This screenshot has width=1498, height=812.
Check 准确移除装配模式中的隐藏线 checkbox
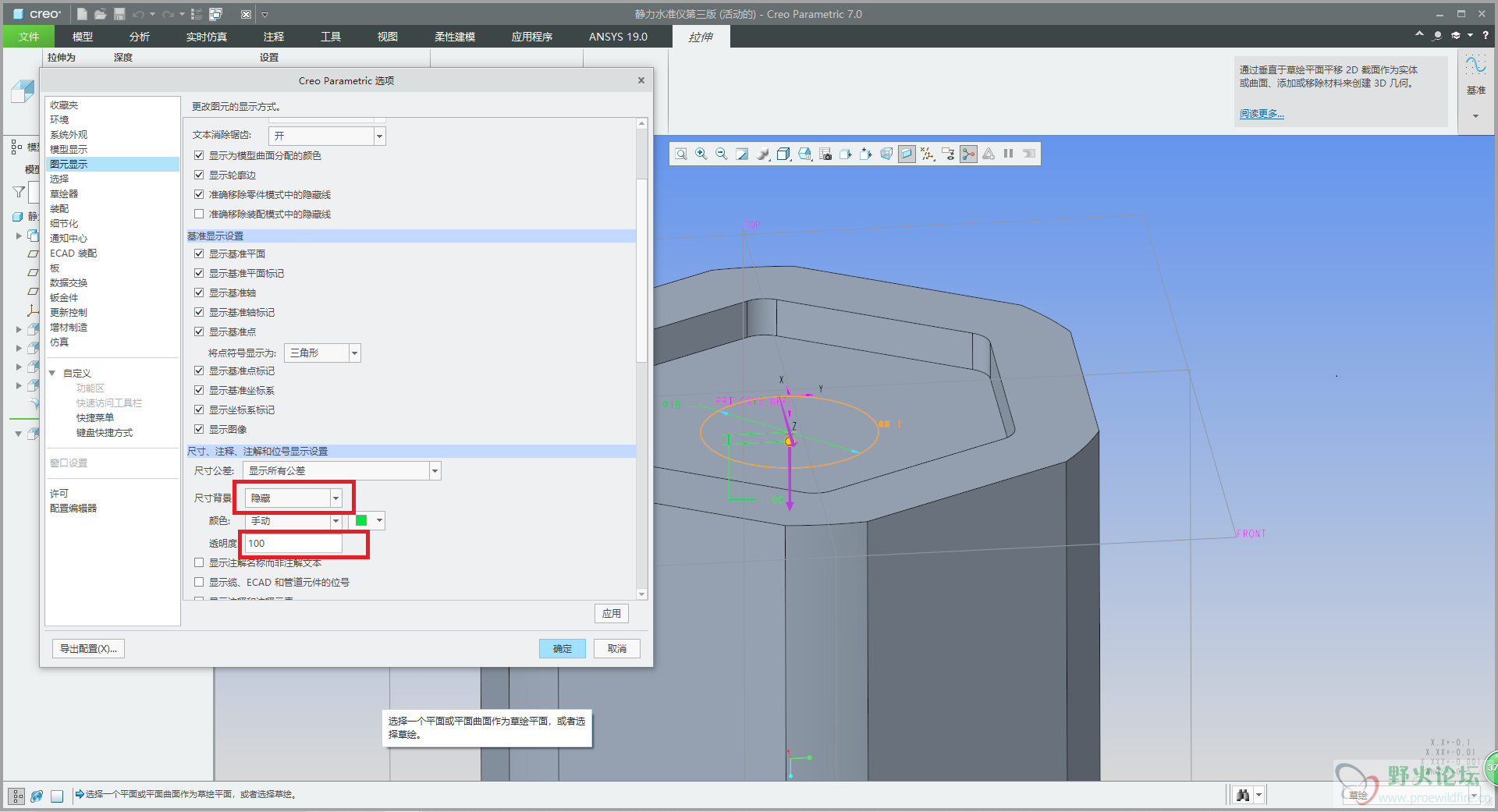coord(199,214)
